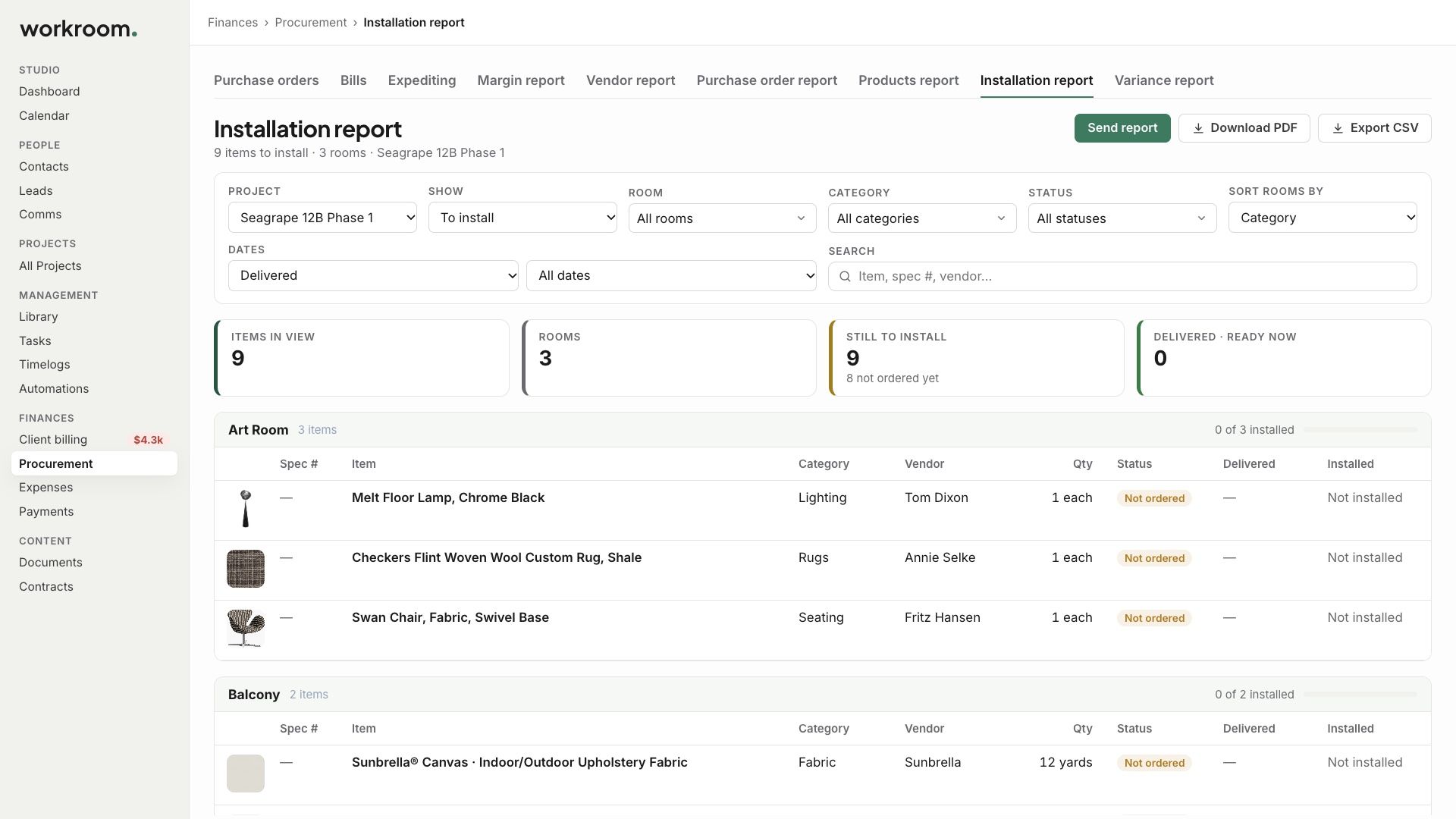Open Sort rooms by Category dropdown

tap(1323, 218)
